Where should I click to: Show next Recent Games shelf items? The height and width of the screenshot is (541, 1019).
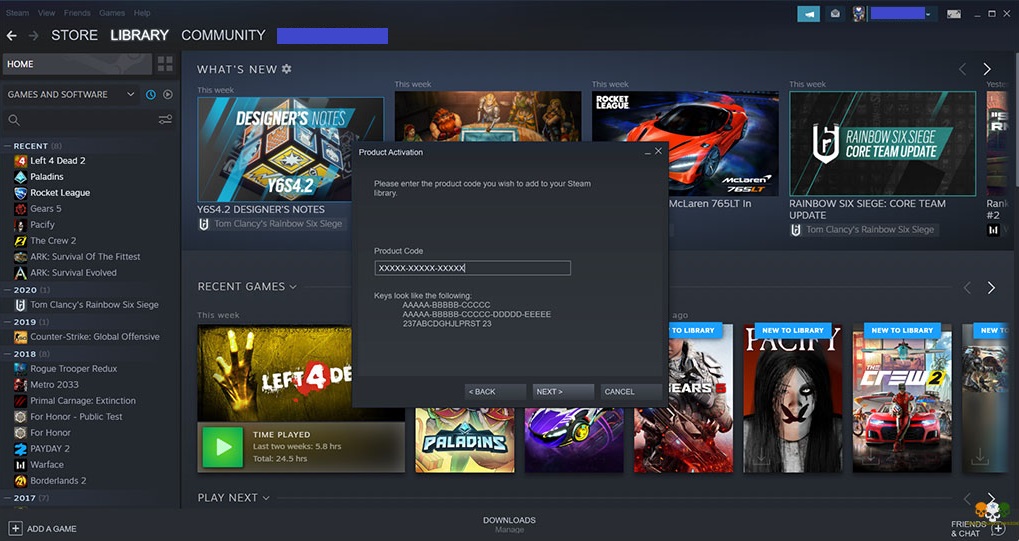[x=991, y=287]
